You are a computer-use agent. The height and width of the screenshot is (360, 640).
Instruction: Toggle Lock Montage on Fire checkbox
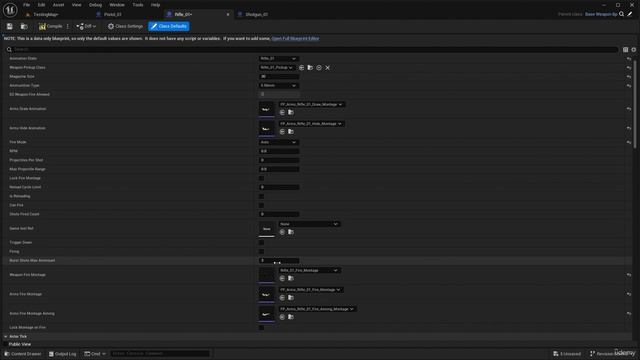pyautogui.click(x=261, y=328)
